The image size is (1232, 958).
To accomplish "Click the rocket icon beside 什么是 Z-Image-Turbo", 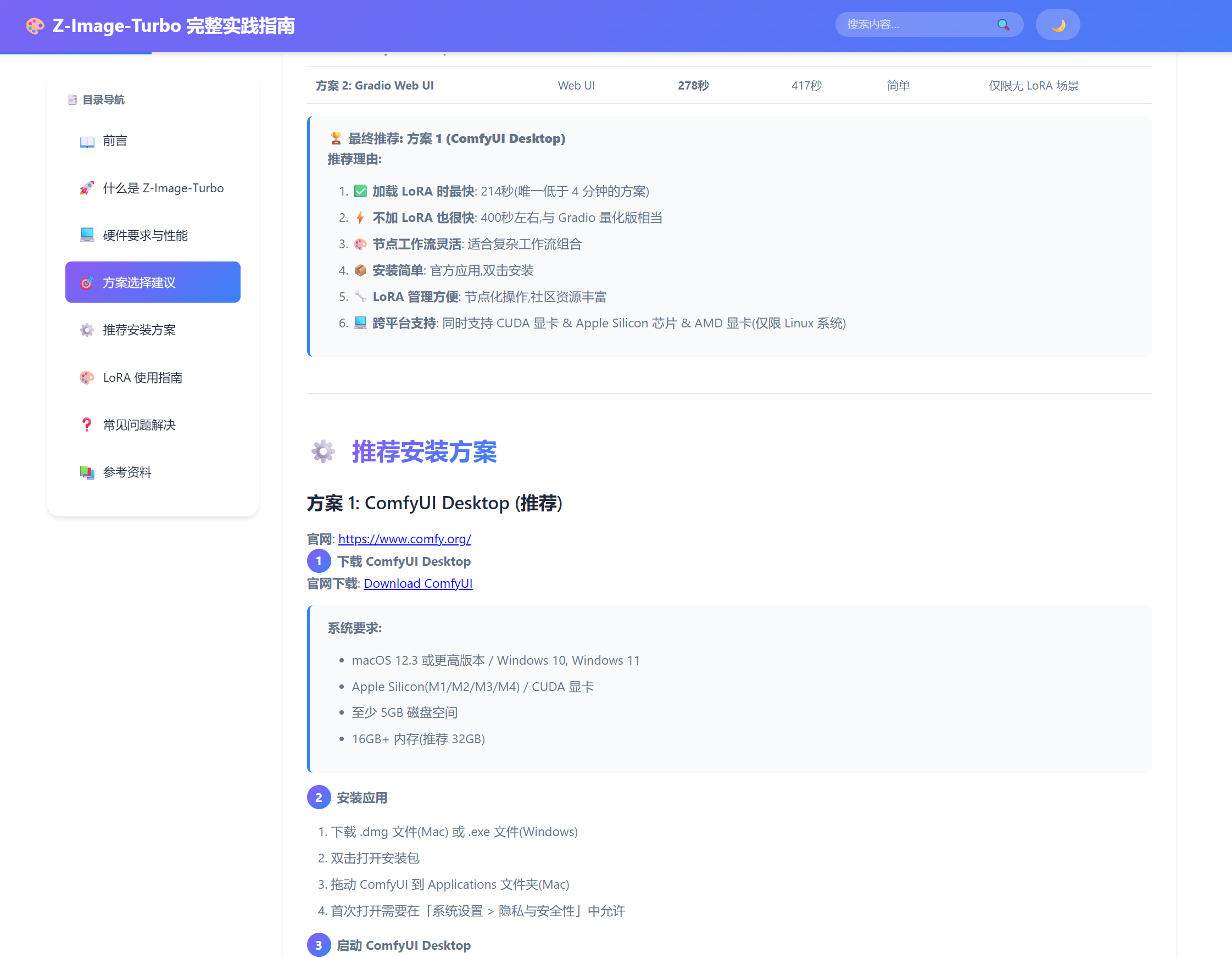I will (87, 188).
